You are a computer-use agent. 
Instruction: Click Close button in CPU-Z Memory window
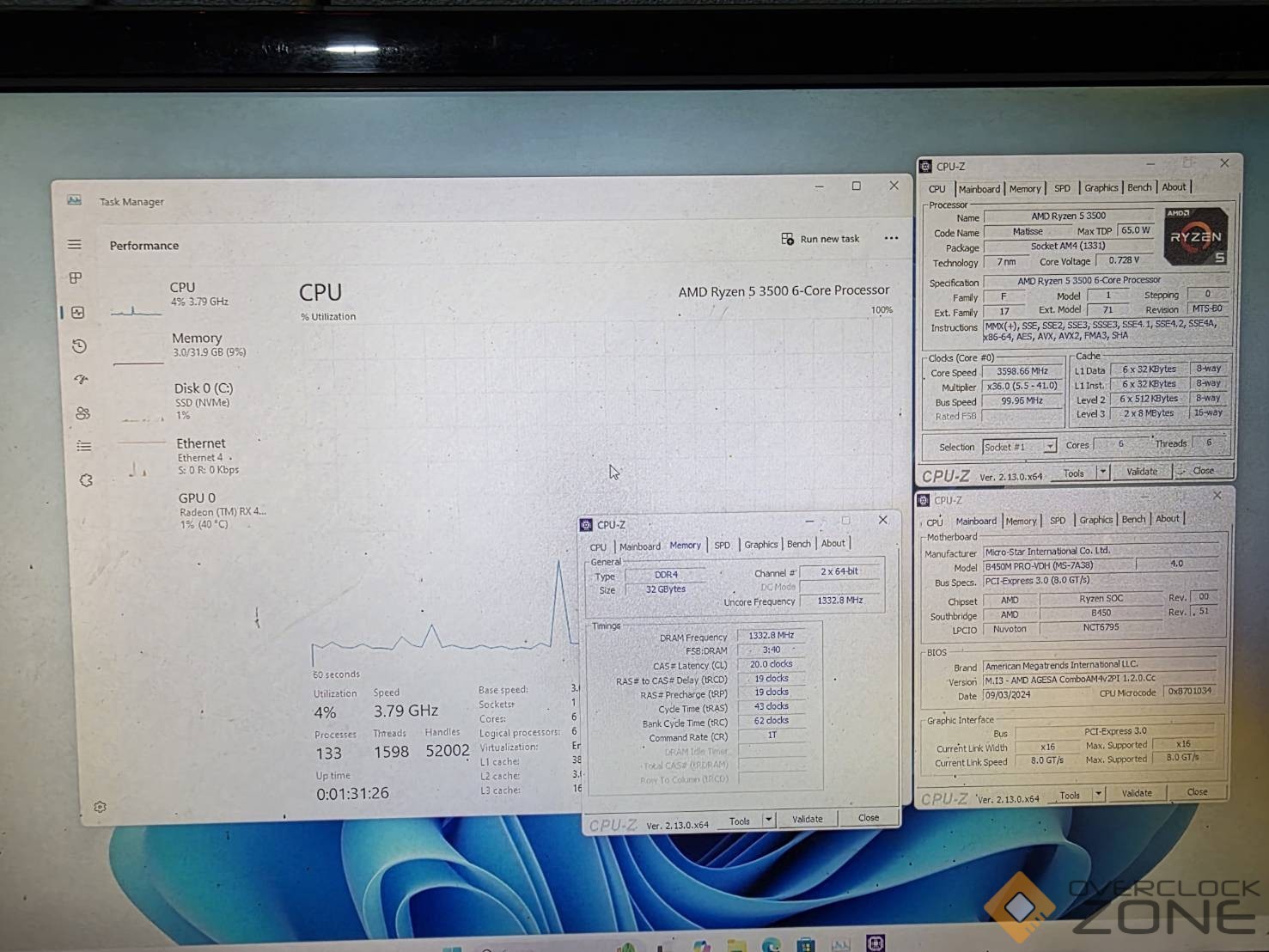868,818
